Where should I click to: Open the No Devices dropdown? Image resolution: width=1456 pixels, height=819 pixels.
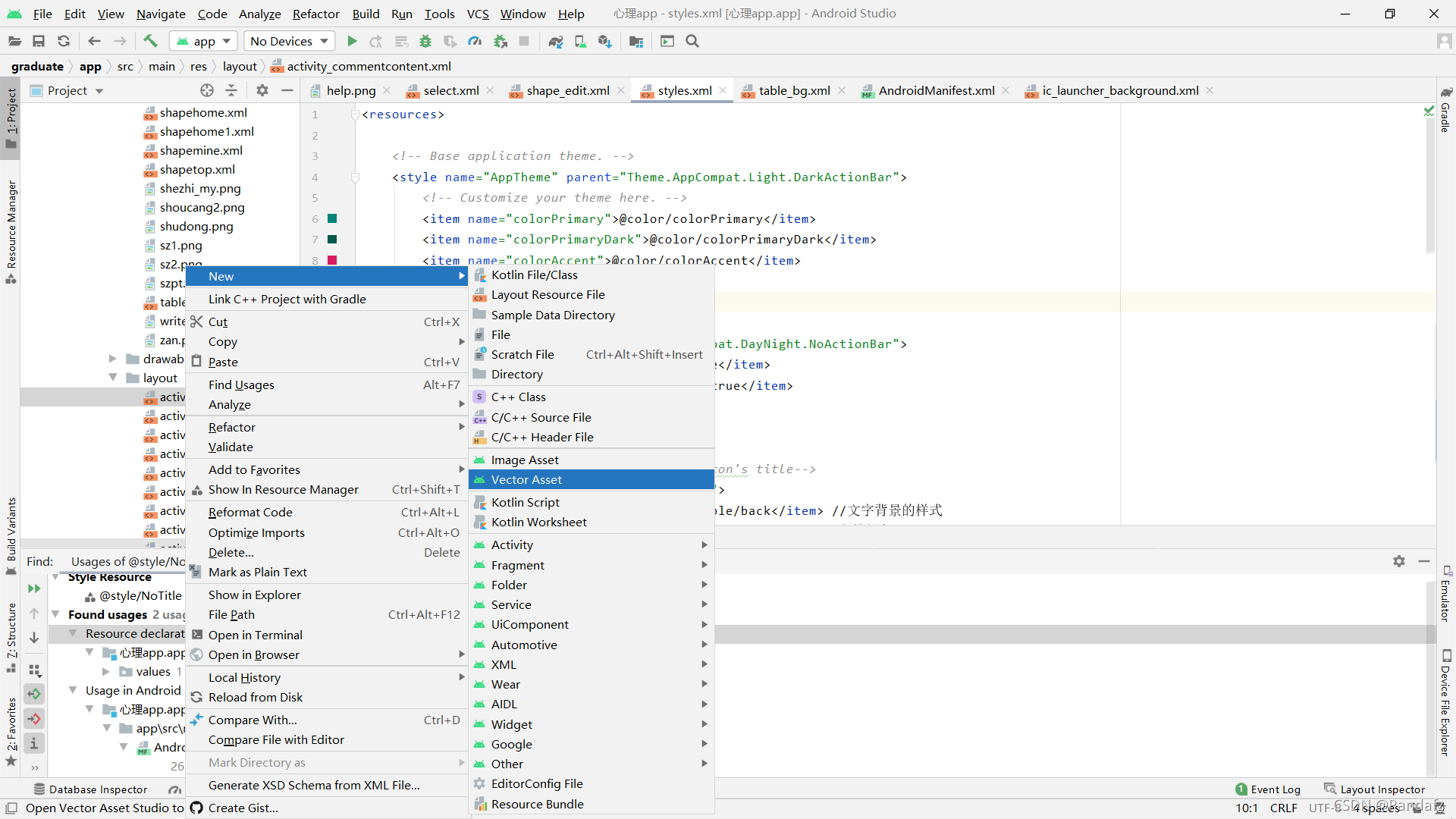click(x=289, y=41)
